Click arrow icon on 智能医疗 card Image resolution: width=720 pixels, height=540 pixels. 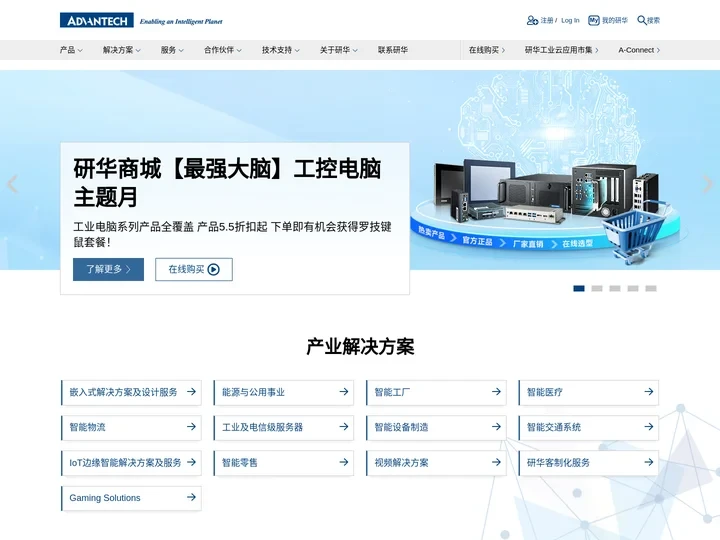point(649,392)
